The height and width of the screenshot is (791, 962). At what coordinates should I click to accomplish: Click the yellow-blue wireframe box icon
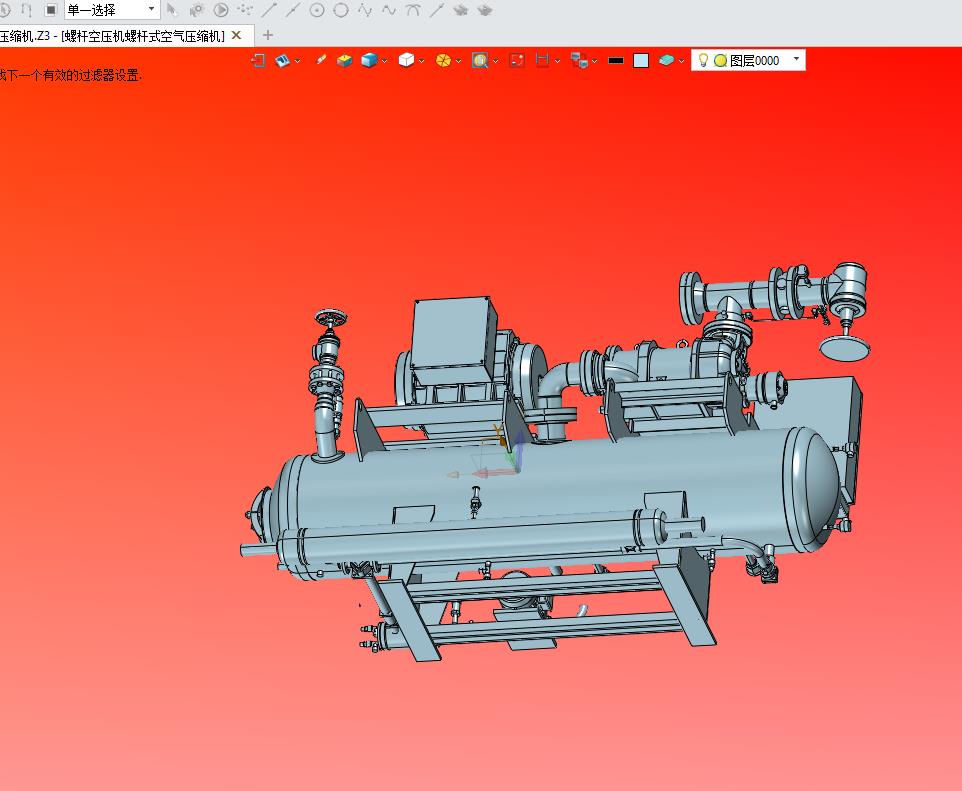point(344,60)
